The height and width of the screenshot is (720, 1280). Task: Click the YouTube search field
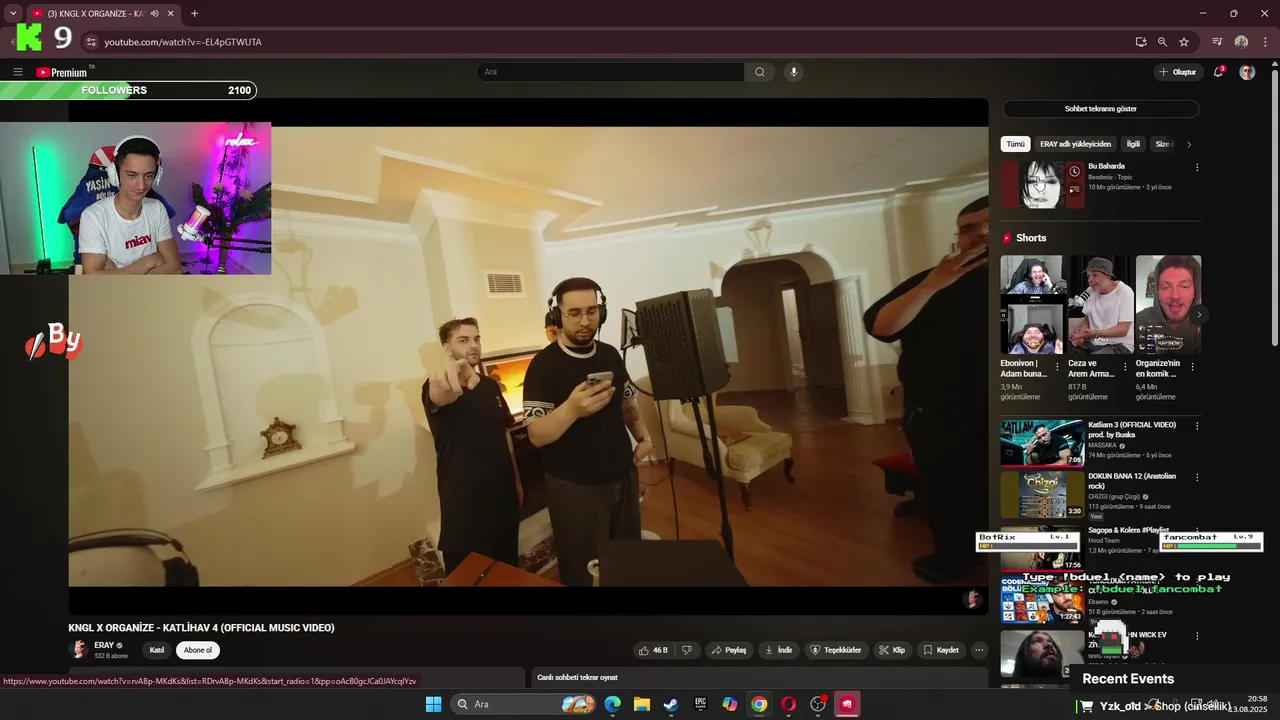(x=610, y=72)
